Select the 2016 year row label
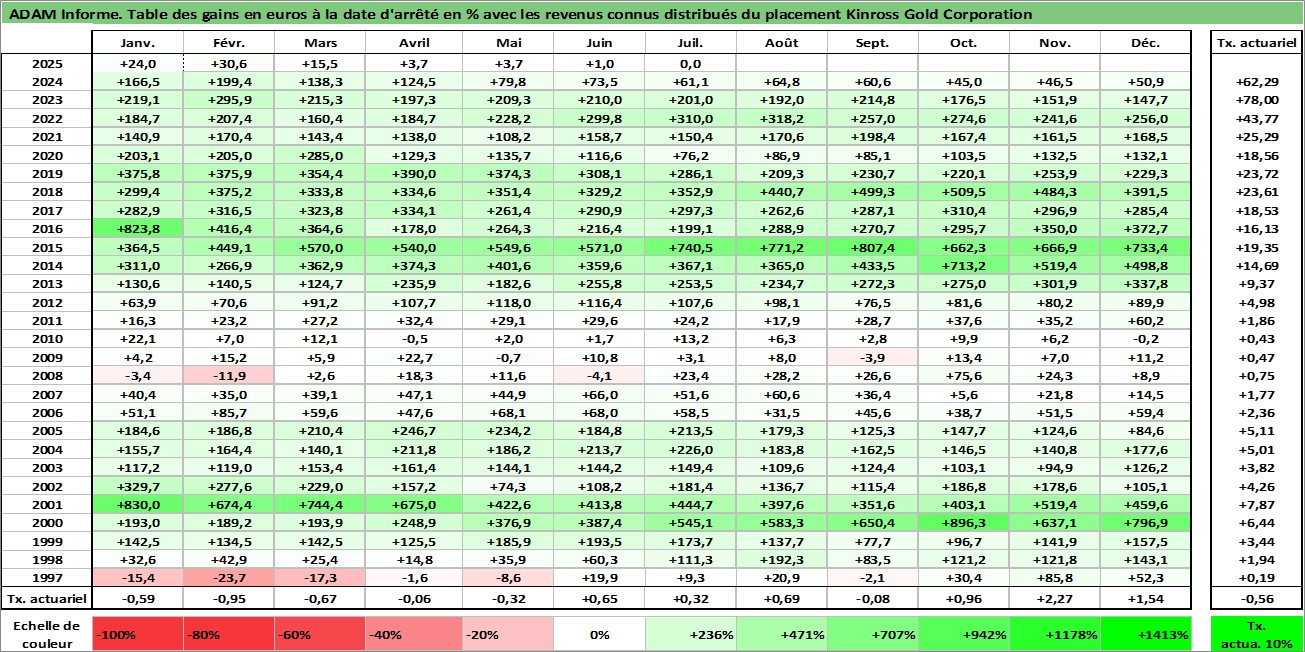 pyautogui.click(x=47, y=228)
